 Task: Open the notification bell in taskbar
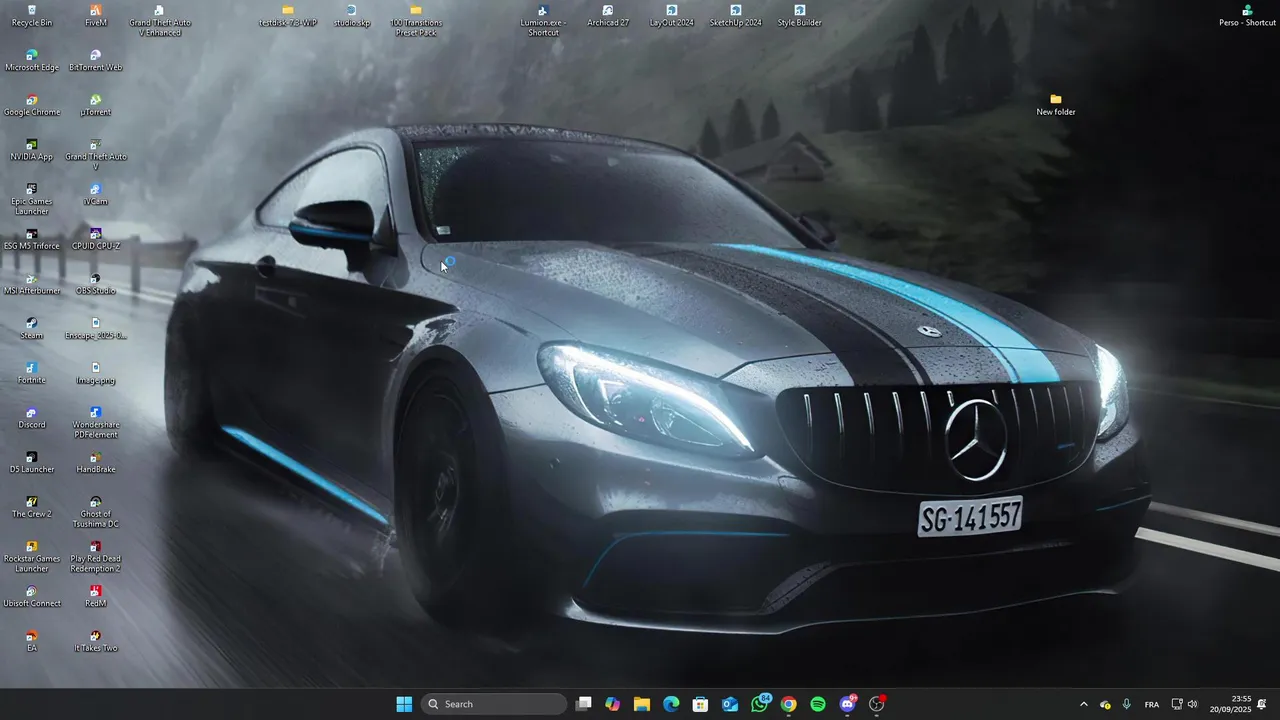[1262, 704]
